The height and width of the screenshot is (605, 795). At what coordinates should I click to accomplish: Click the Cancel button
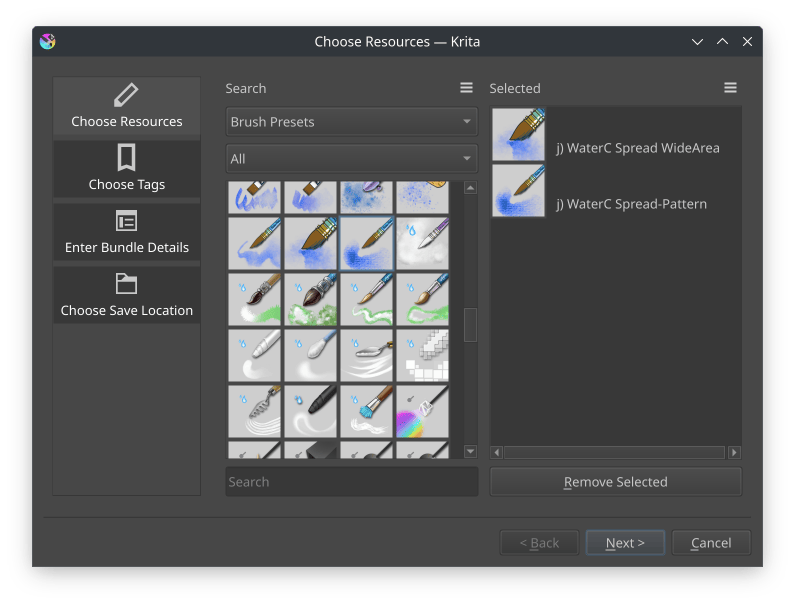pos(711,543)
